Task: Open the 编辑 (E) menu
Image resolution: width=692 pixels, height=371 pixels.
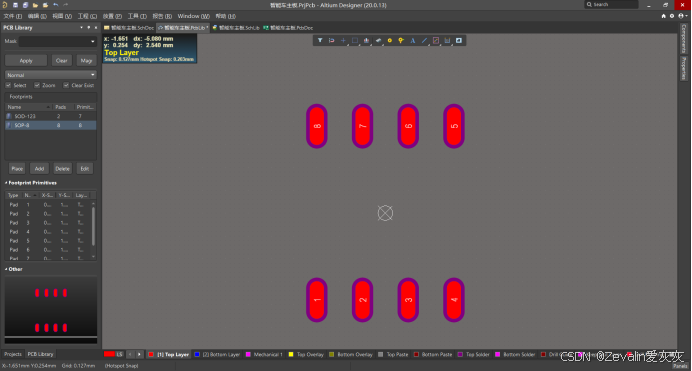Action: tap(37, 16)
